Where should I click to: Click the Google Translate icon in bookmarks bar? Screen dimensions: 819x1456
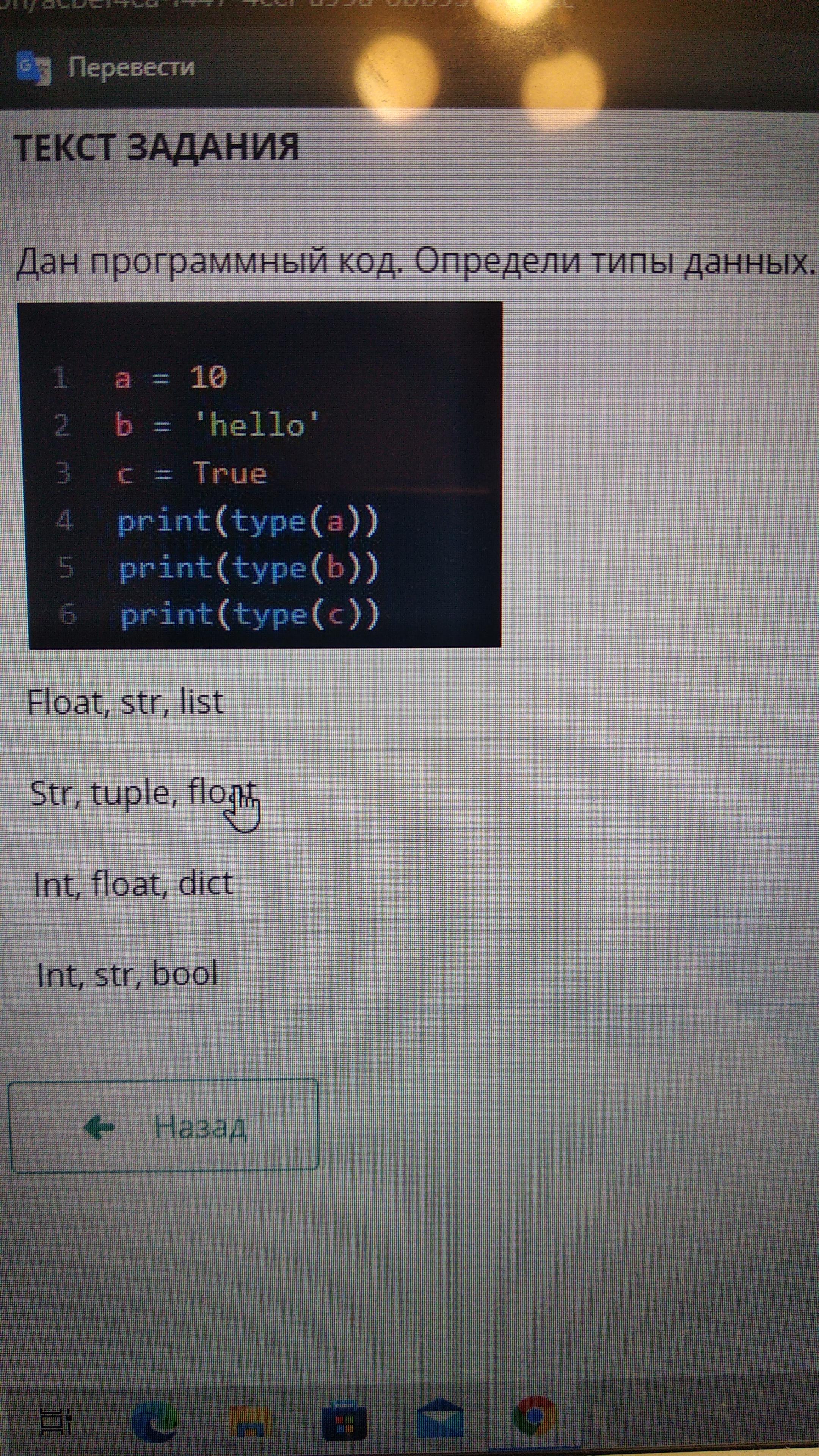tap(33, 68)
